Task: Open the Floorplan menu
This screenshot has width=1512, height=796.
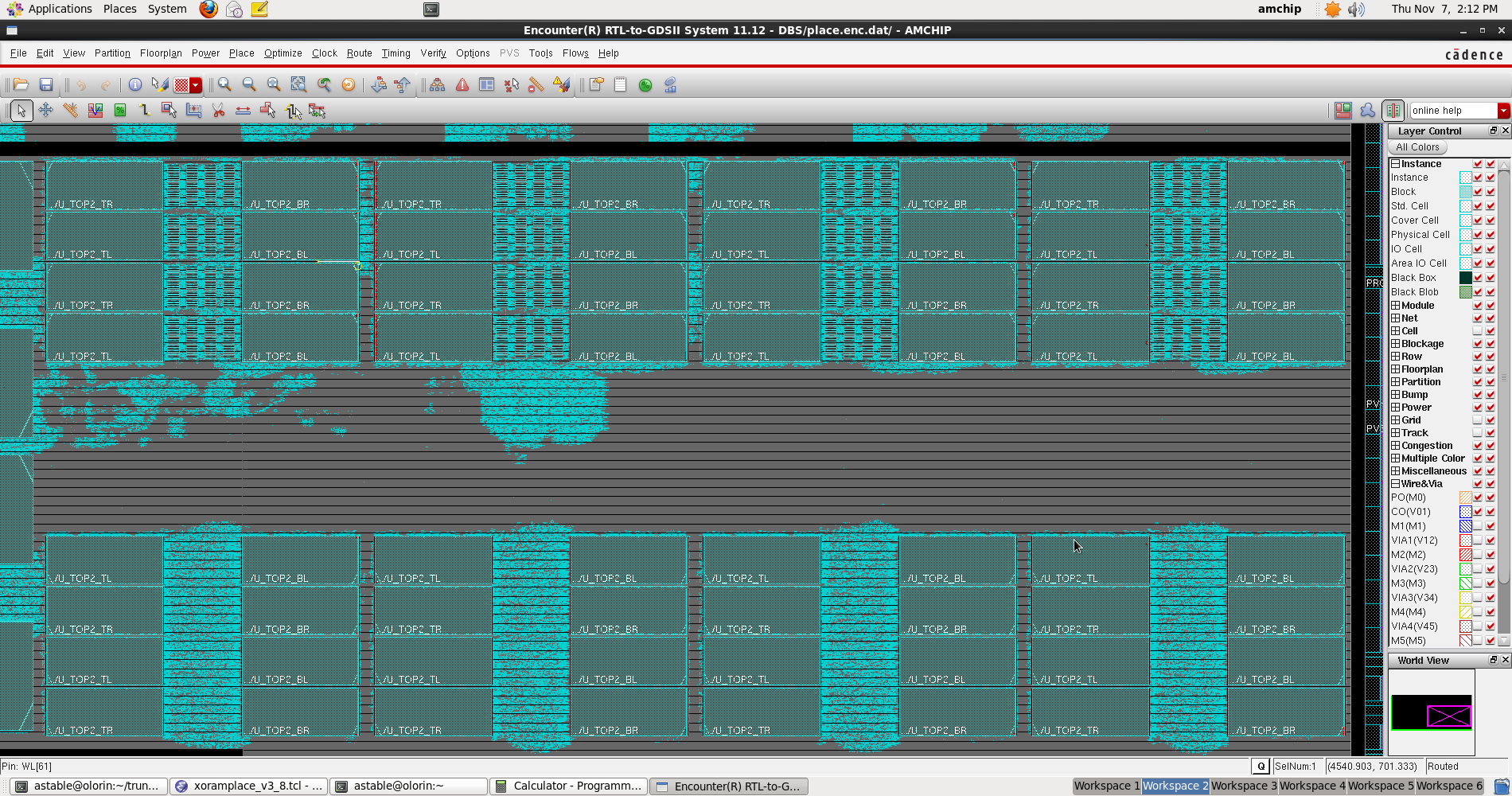Action: [x=161, y=53]
